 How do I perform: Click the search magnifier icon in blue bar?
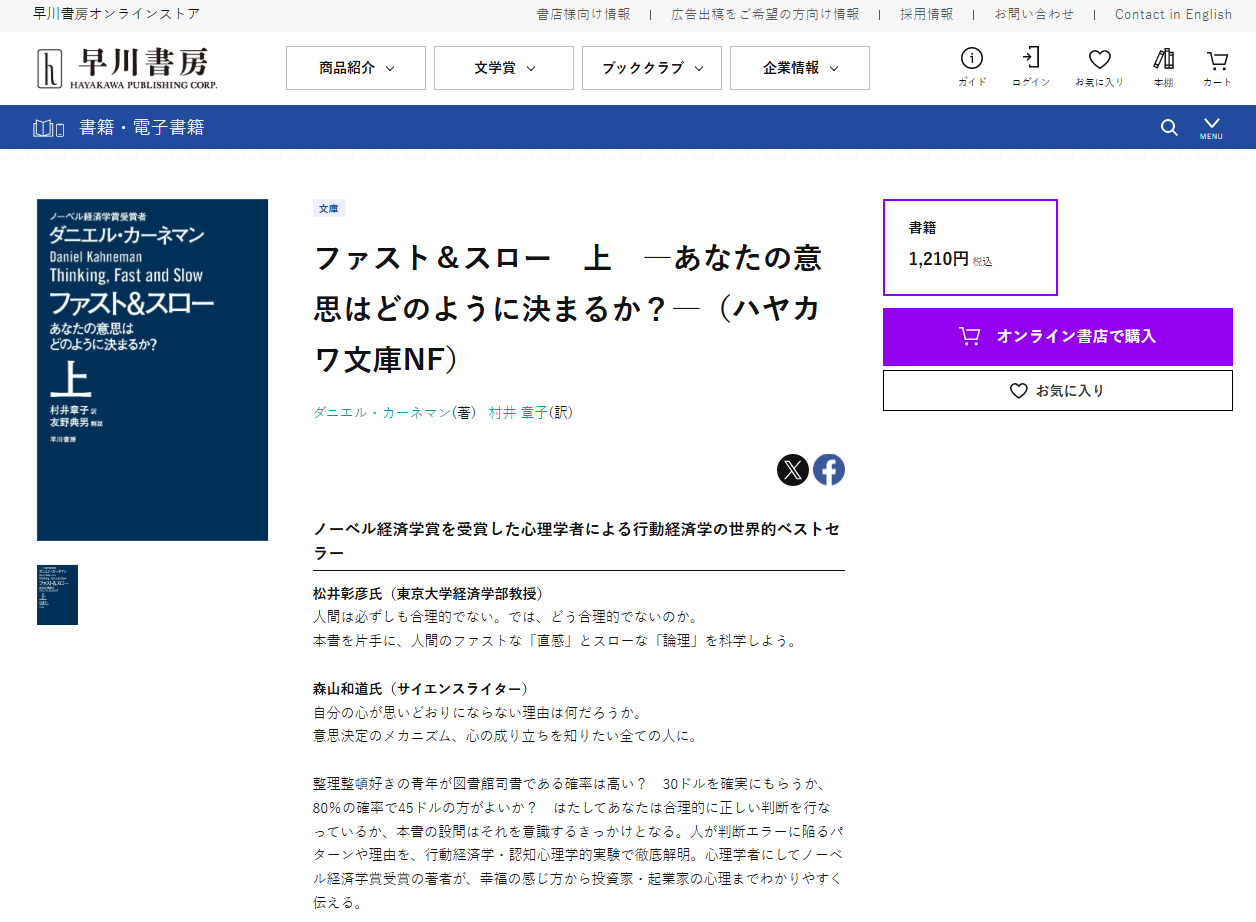[x=1169, y=127]
